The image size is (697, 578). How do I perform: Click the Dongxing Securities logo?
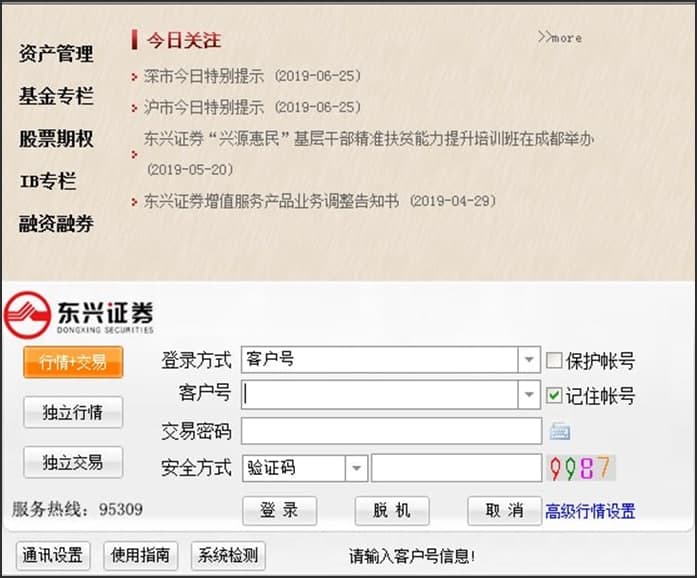click(x=79, y=315)
